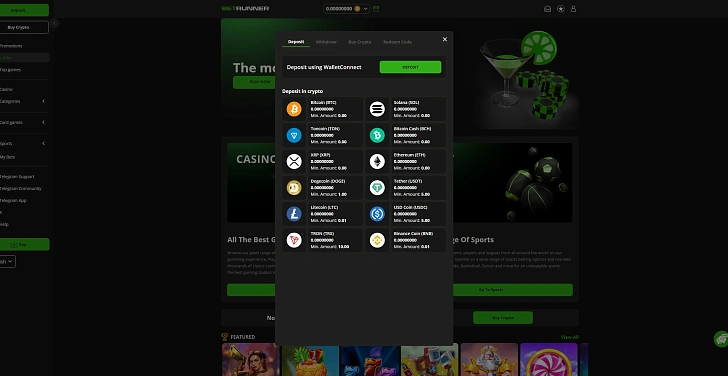The image size is (728, 376).
Task: Click the sidebar Buy Crypto button
Action: pos(23,27)
